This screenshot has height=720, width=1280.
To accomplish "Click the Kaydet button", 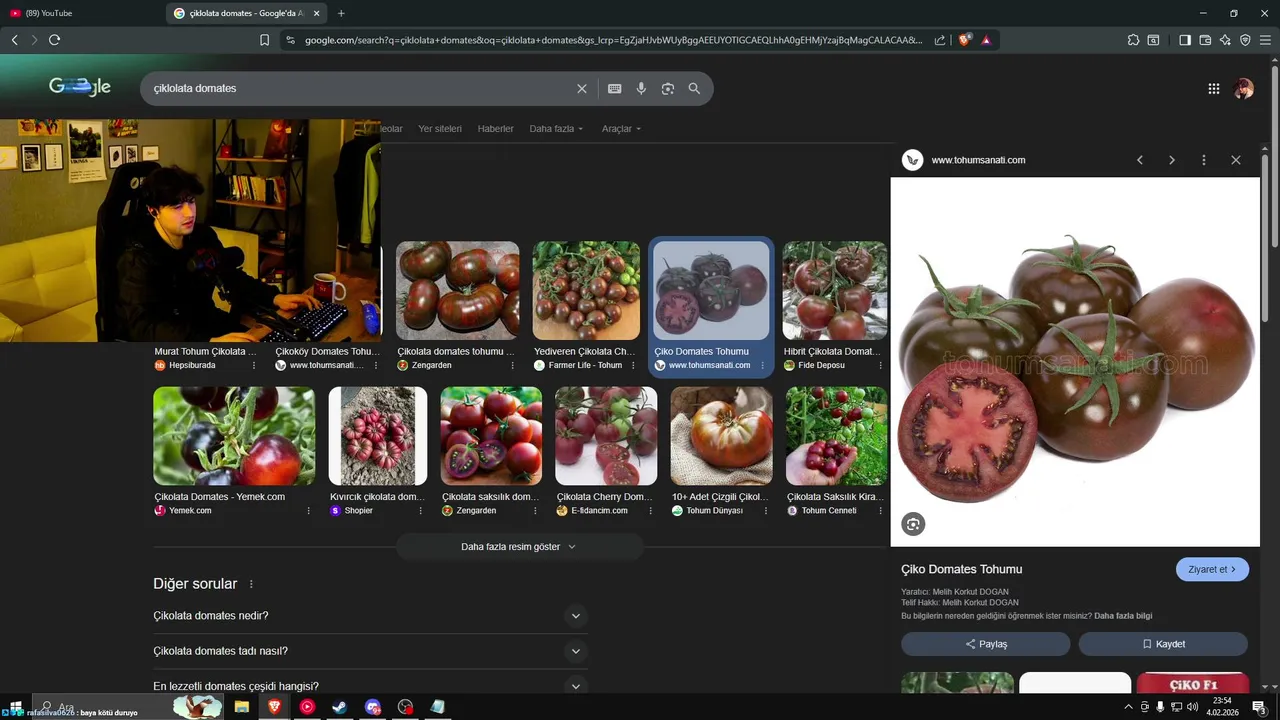I will pos(1163,644).
